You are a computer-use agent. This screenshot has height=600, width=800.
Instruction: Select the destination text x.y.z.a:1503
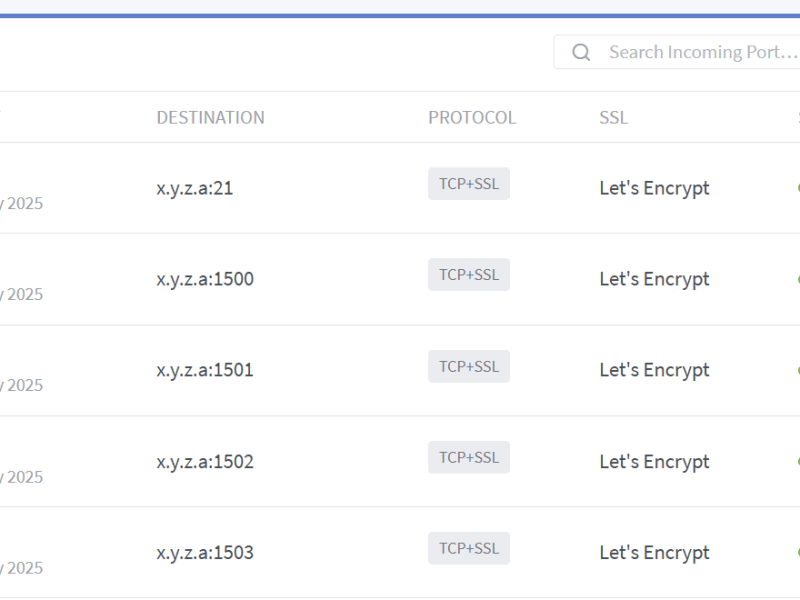click(x=204, y=551)
